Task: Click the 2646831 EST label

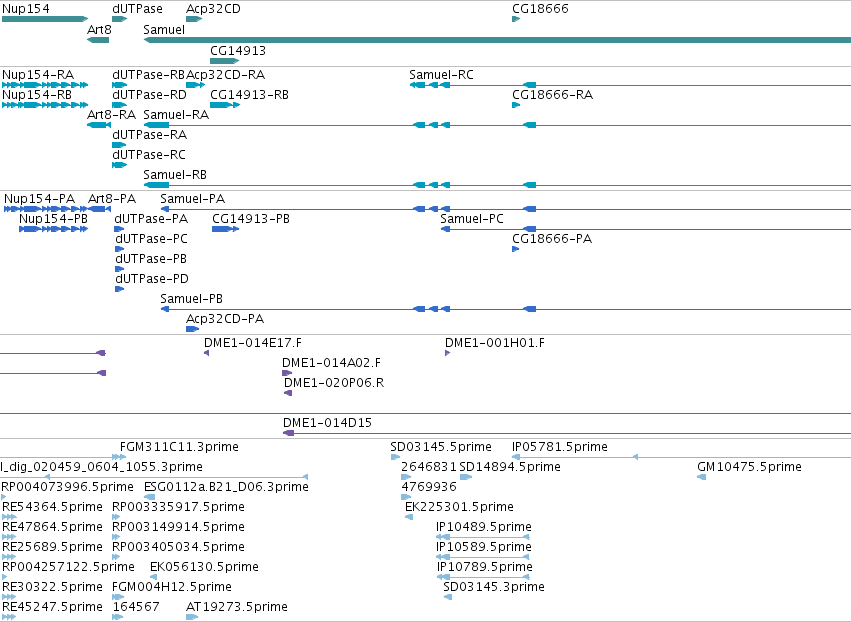Action: point(429,467)
